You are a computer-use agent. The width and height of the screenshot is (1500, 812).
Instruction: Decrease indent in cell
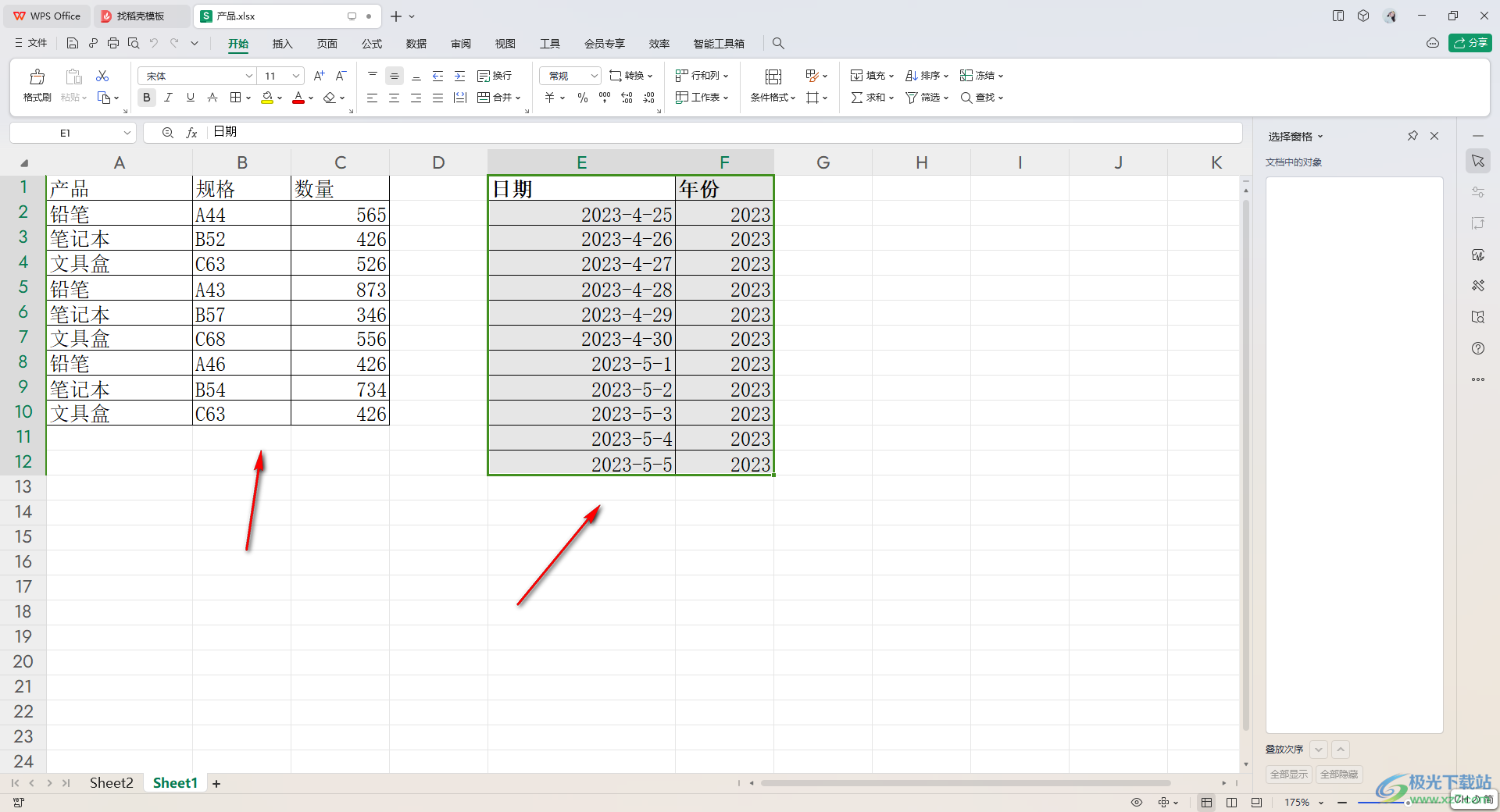point(438,76)
